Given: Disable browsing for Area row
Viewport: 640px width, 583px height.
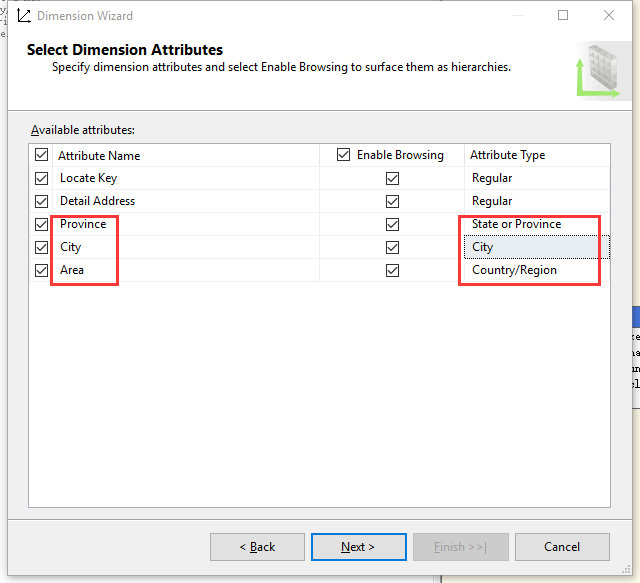Looking at the screenshot, I should click(x=392, y=270).
